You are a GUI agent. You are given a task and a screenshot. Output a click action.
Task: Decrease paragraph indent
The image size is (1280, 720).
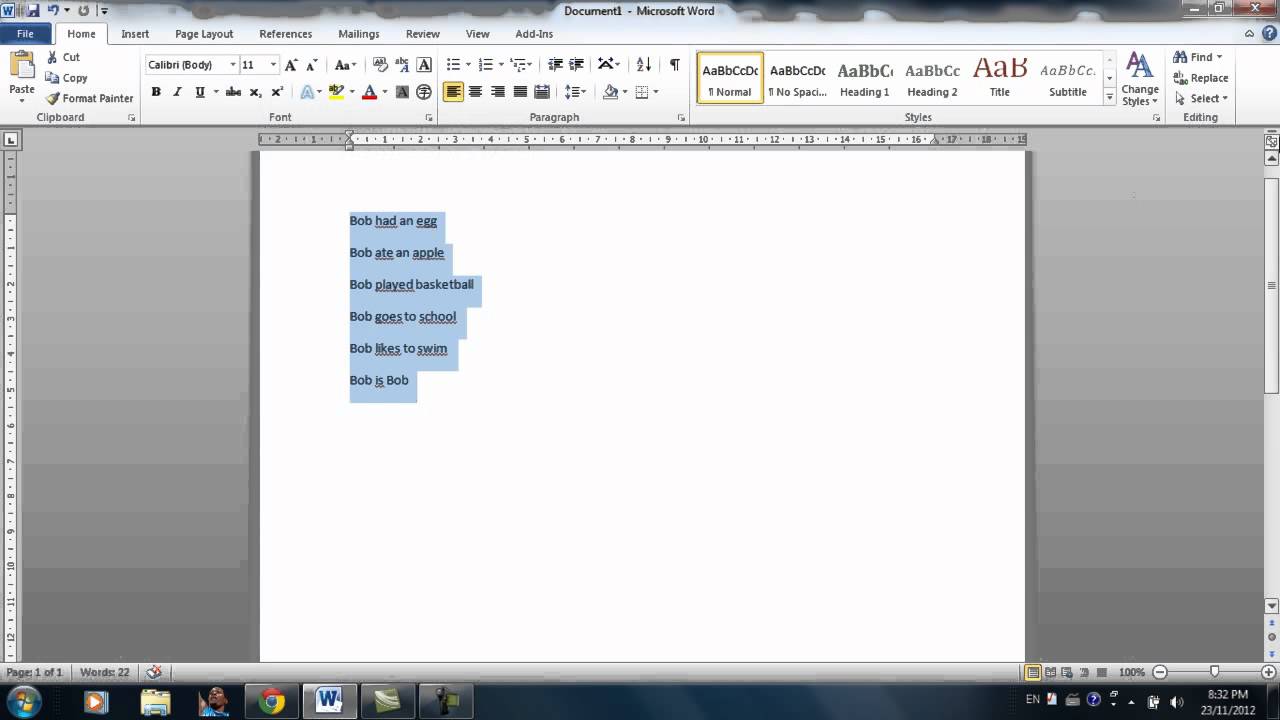pyautogui.click(x=556, y=65)
